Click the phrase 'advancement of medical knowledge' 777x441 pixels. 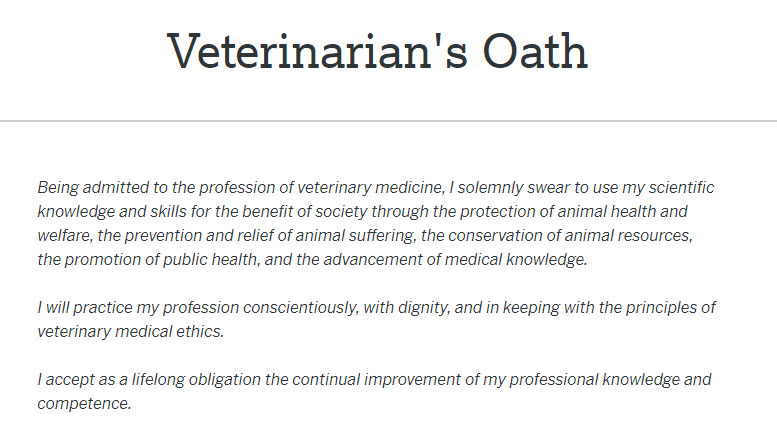455,259
